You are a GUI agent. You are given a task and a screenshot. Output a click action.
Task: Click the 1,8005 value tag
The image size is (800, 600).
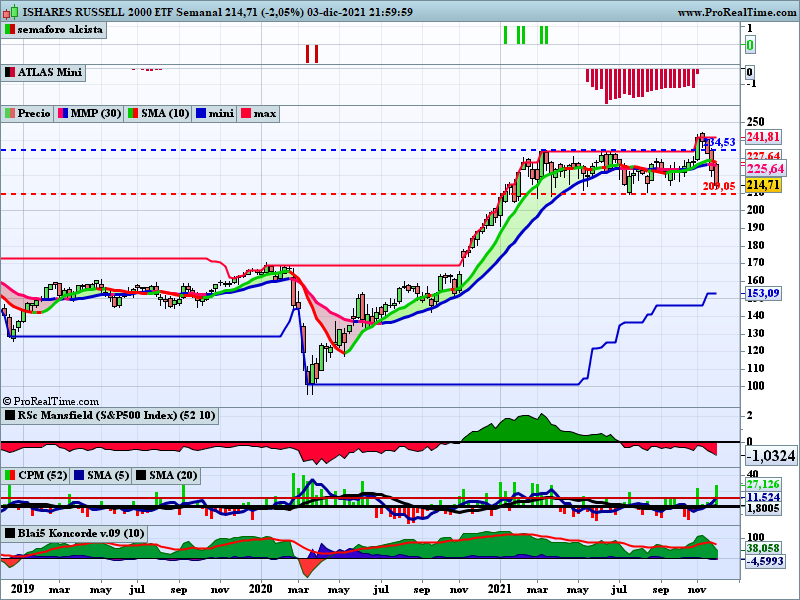tap(763, 508)
